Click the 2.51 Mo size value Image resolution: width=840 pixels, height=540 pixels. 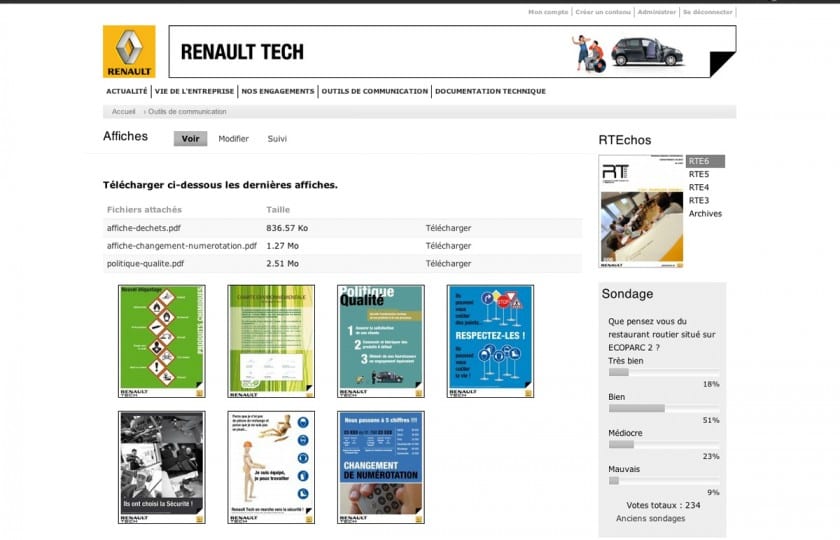click(x=282, y=264)
